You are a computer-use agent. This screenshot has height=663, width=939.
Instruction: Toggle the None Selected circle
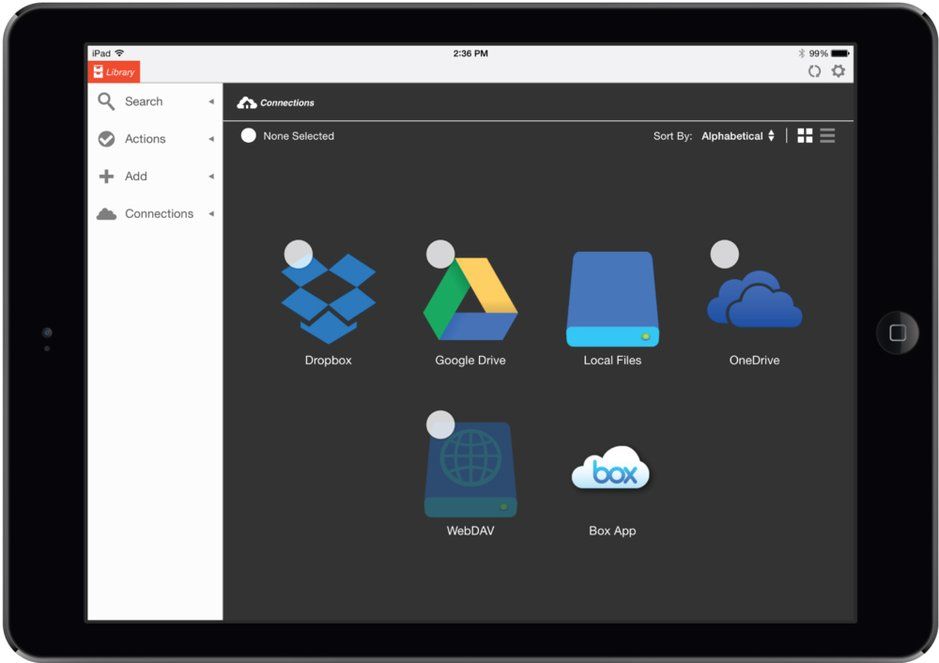click(249, 135)
